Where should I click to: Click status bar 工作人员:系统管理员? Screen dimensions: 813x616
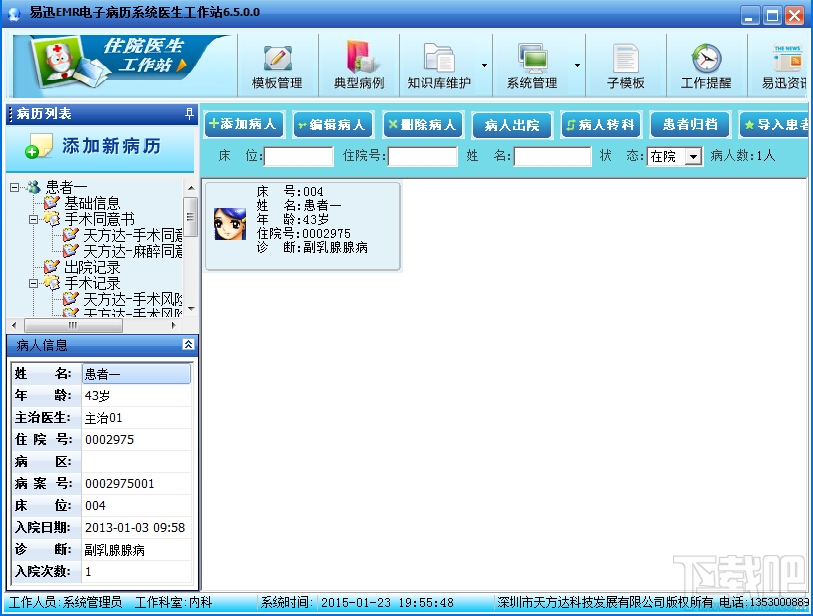(x=65, y=603)
